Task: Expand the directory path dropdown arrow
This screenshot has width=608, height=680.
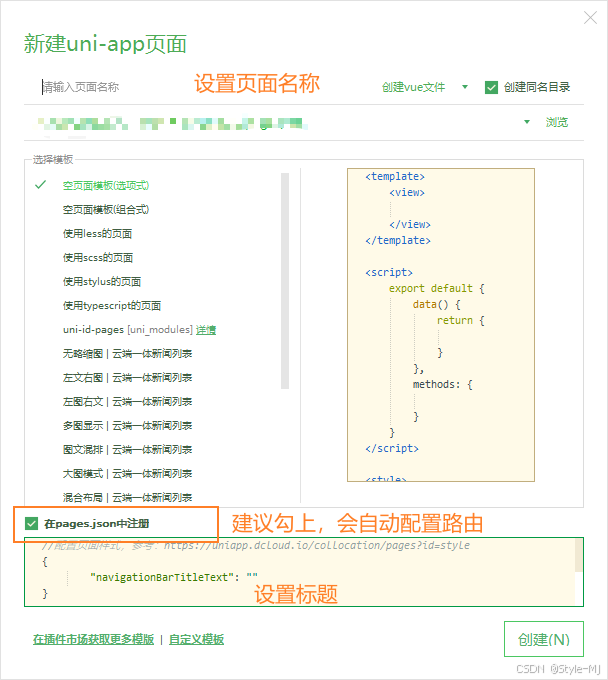Action: pyautogui.click(x=526, y=122)
